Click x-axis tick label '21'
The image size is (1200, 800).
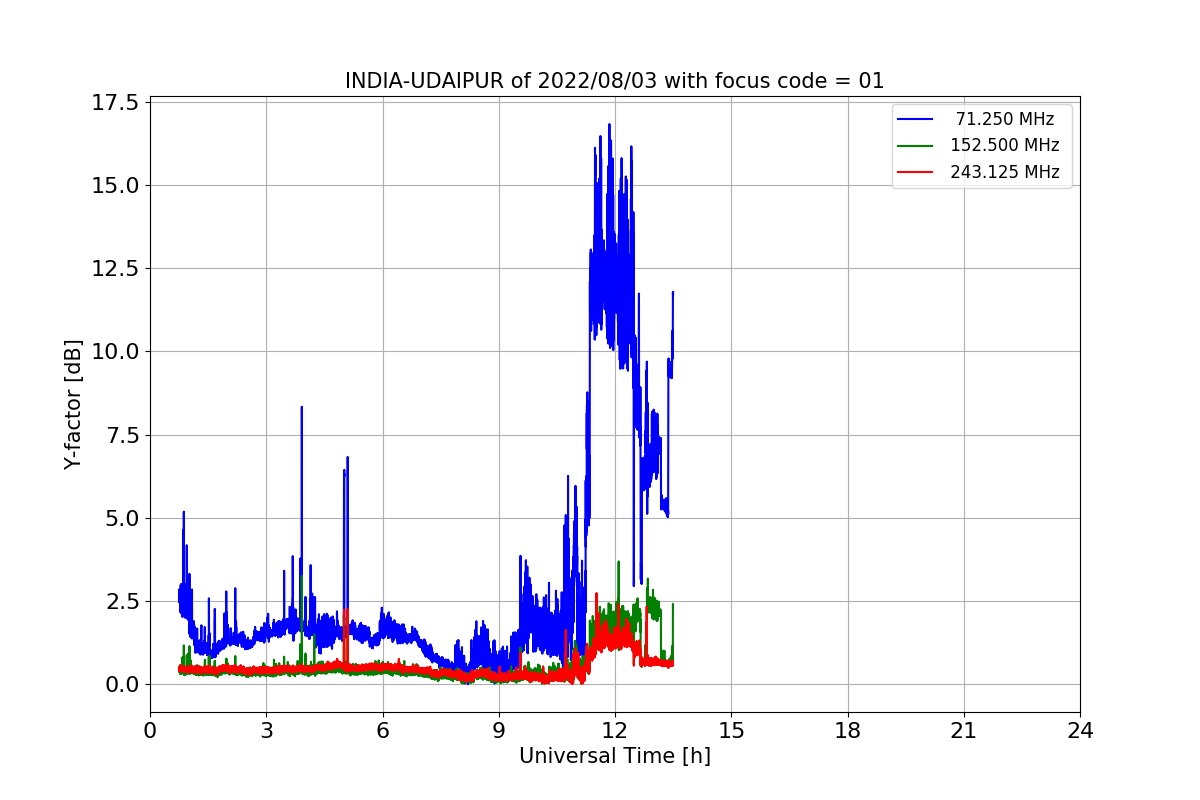(x=964, y=731)
